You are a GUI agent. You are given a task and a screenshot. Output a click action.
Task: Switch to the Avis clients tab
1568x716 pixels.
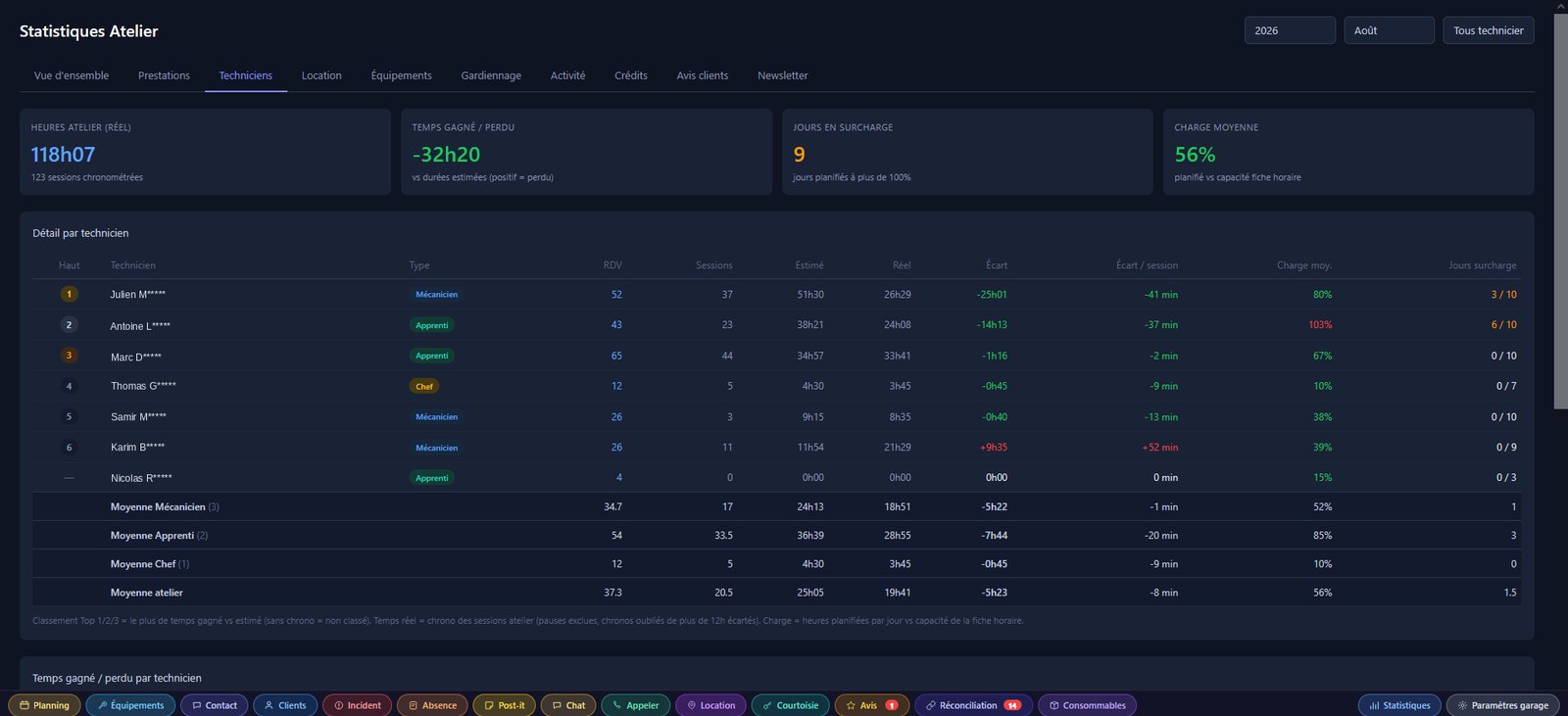702,75
